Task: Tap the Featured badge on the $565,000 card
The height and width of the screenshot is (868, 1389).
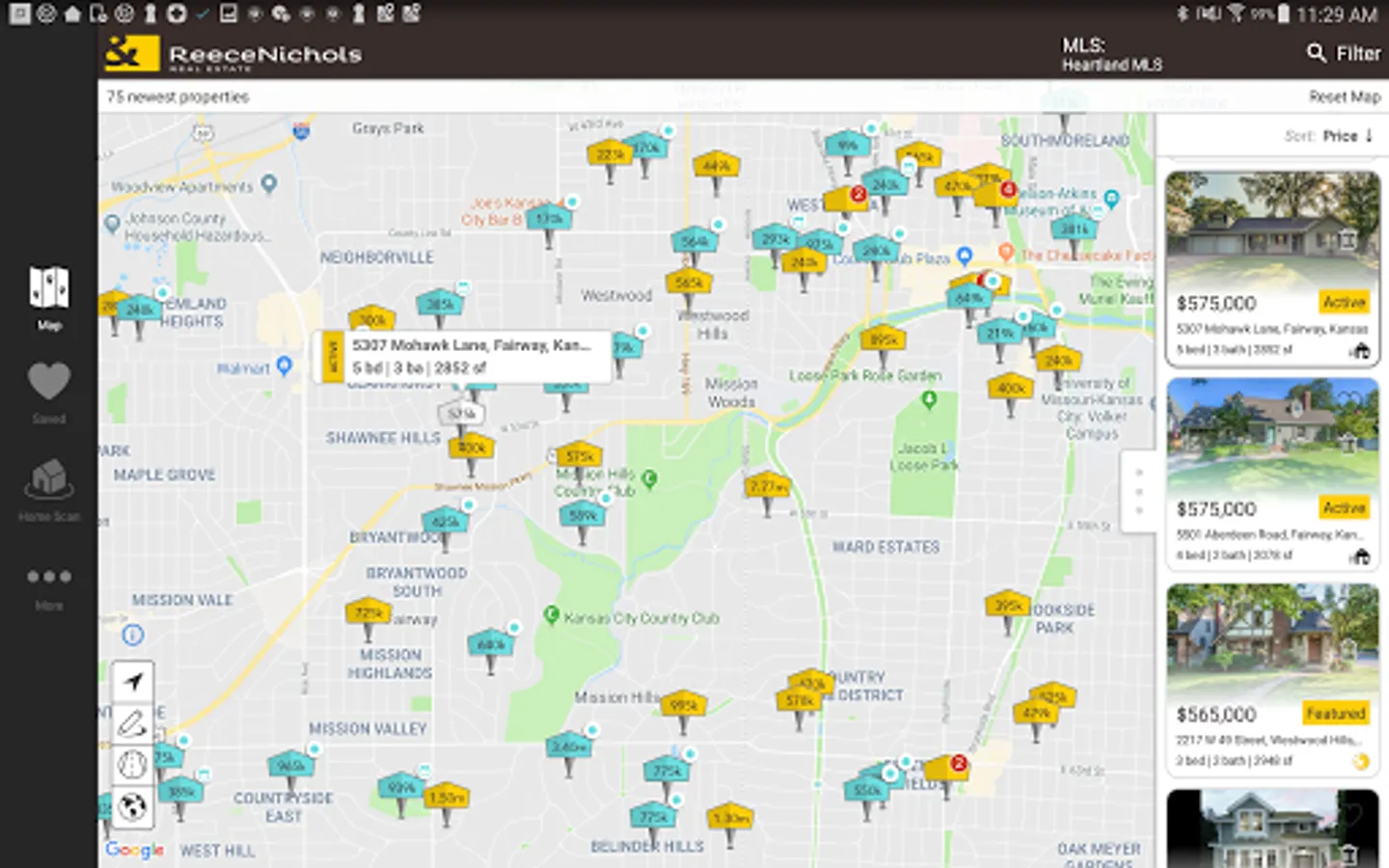Action: pyautogui.click(x=1336, y=714)
